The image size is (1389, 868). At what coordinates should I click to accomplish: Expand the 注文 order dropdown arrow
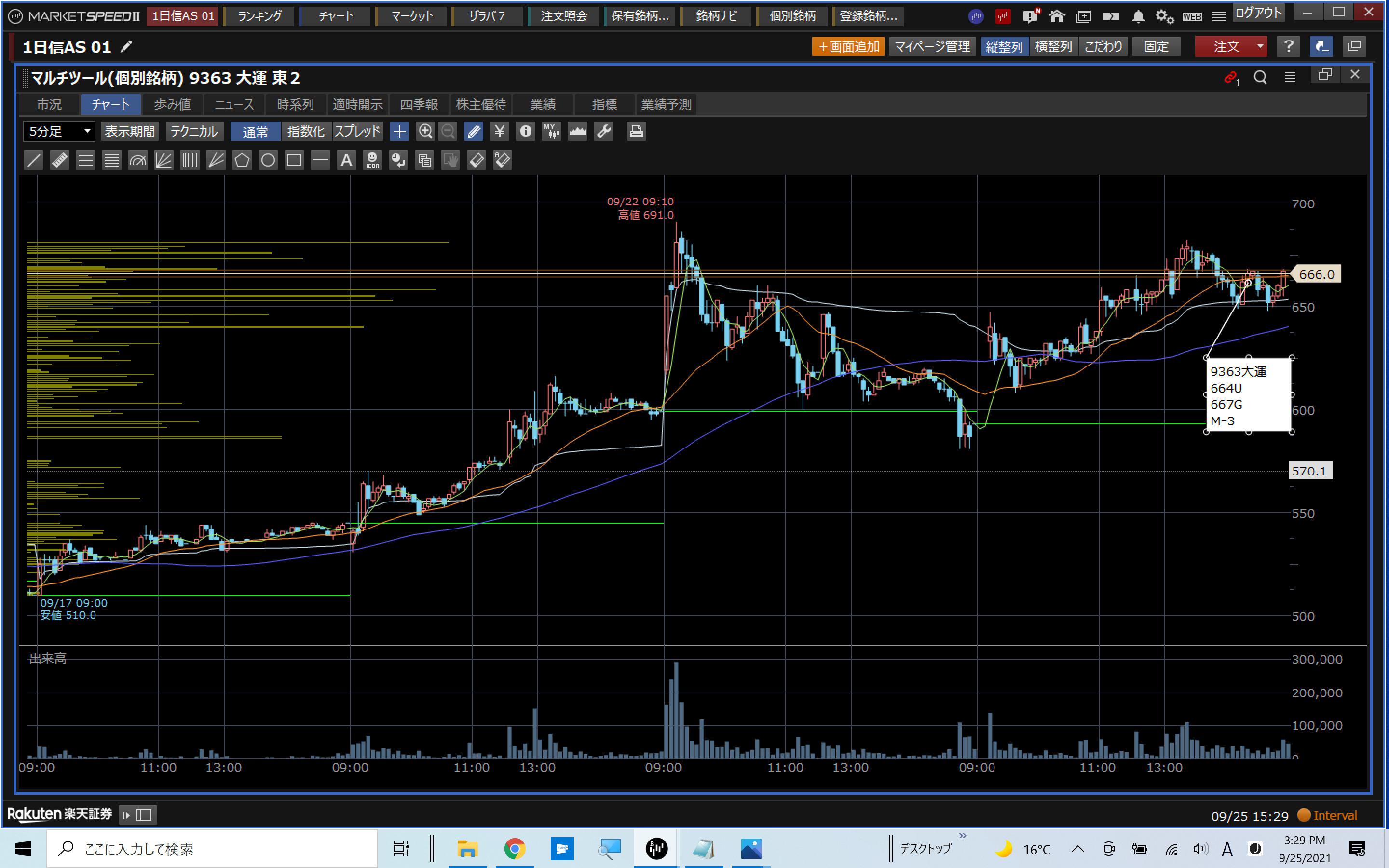(1259, 46)
